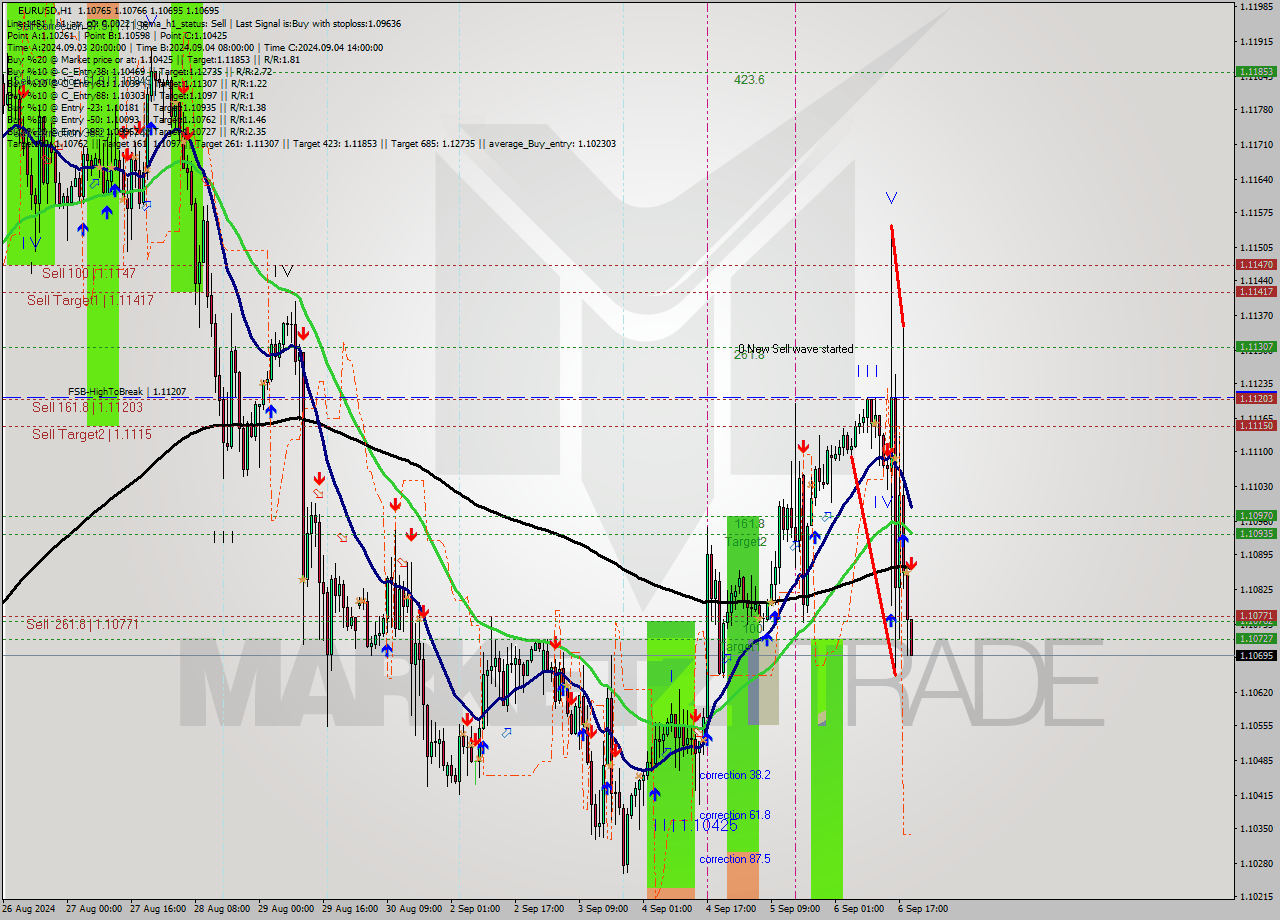The width and height of the screenshot is (1280, 920).
Task: Click the green 1.11307 price tag
Action: tap(1256, 347)
